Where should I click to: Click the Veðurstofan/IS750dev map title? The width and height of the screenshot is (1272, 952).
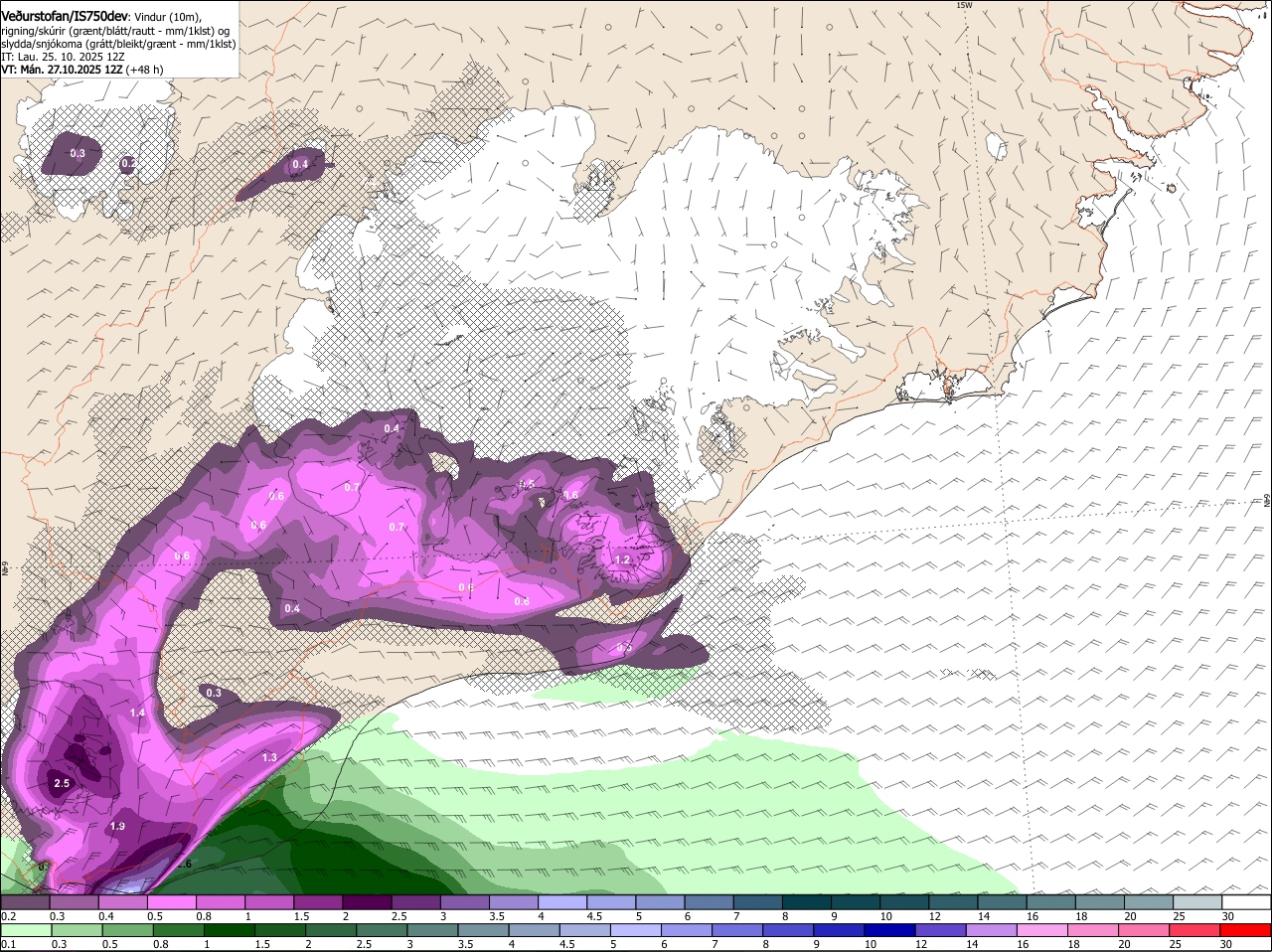(66, 16)
